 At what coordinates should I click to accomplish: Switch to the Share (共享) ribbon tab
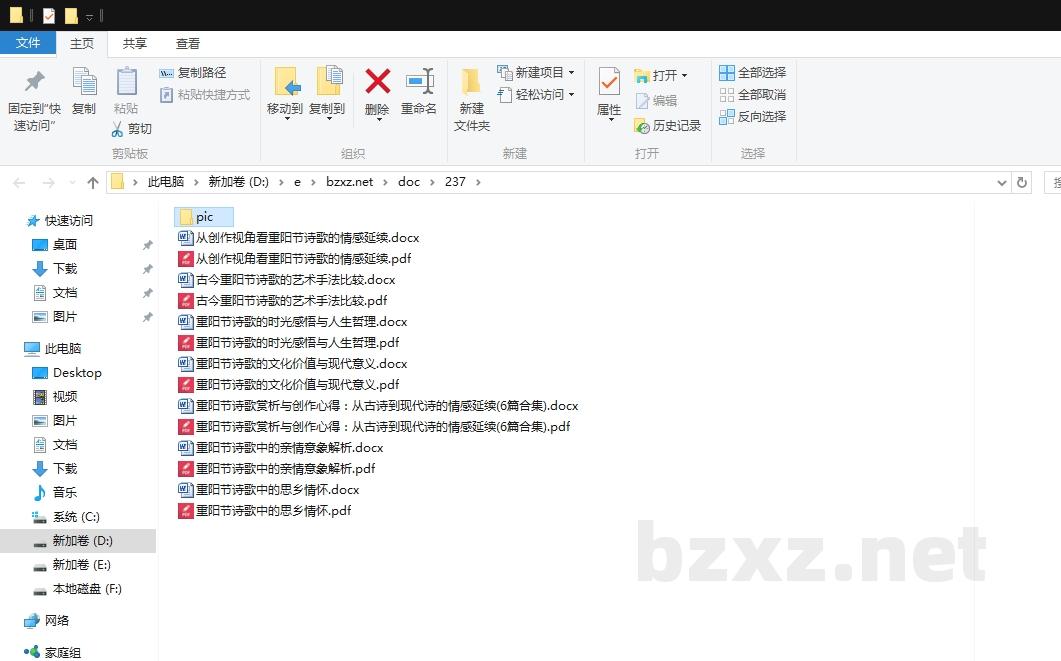(x=135, y=43)
